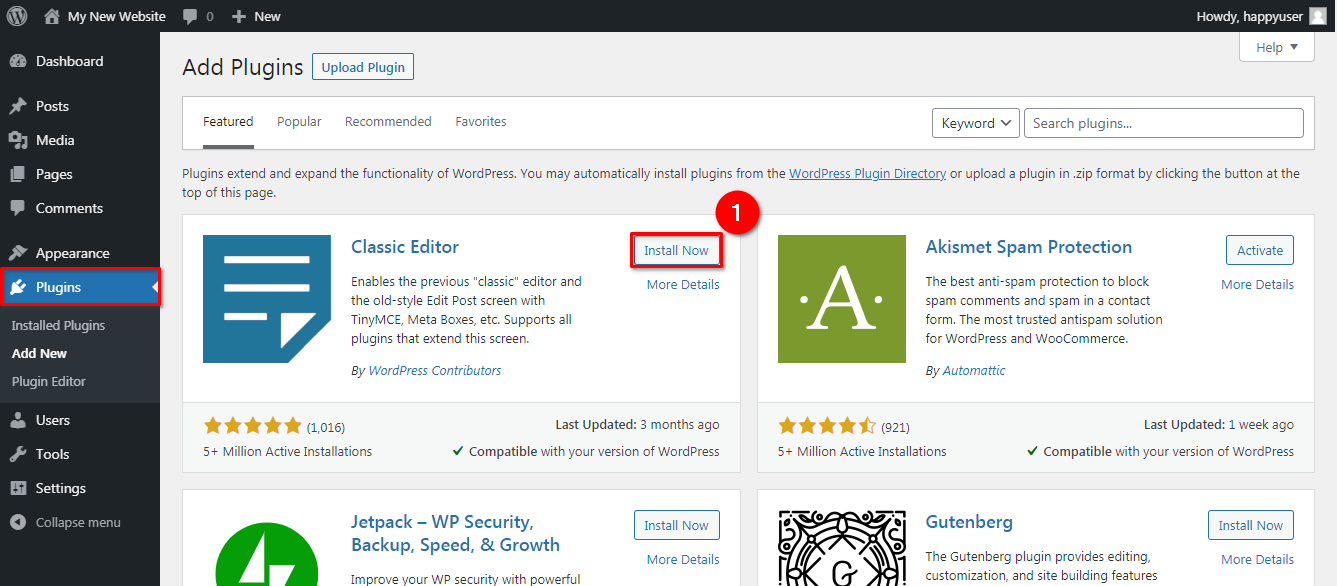Open the Jetpack title link
Viewport: 1337px width, 586px height.
point(455,534)
